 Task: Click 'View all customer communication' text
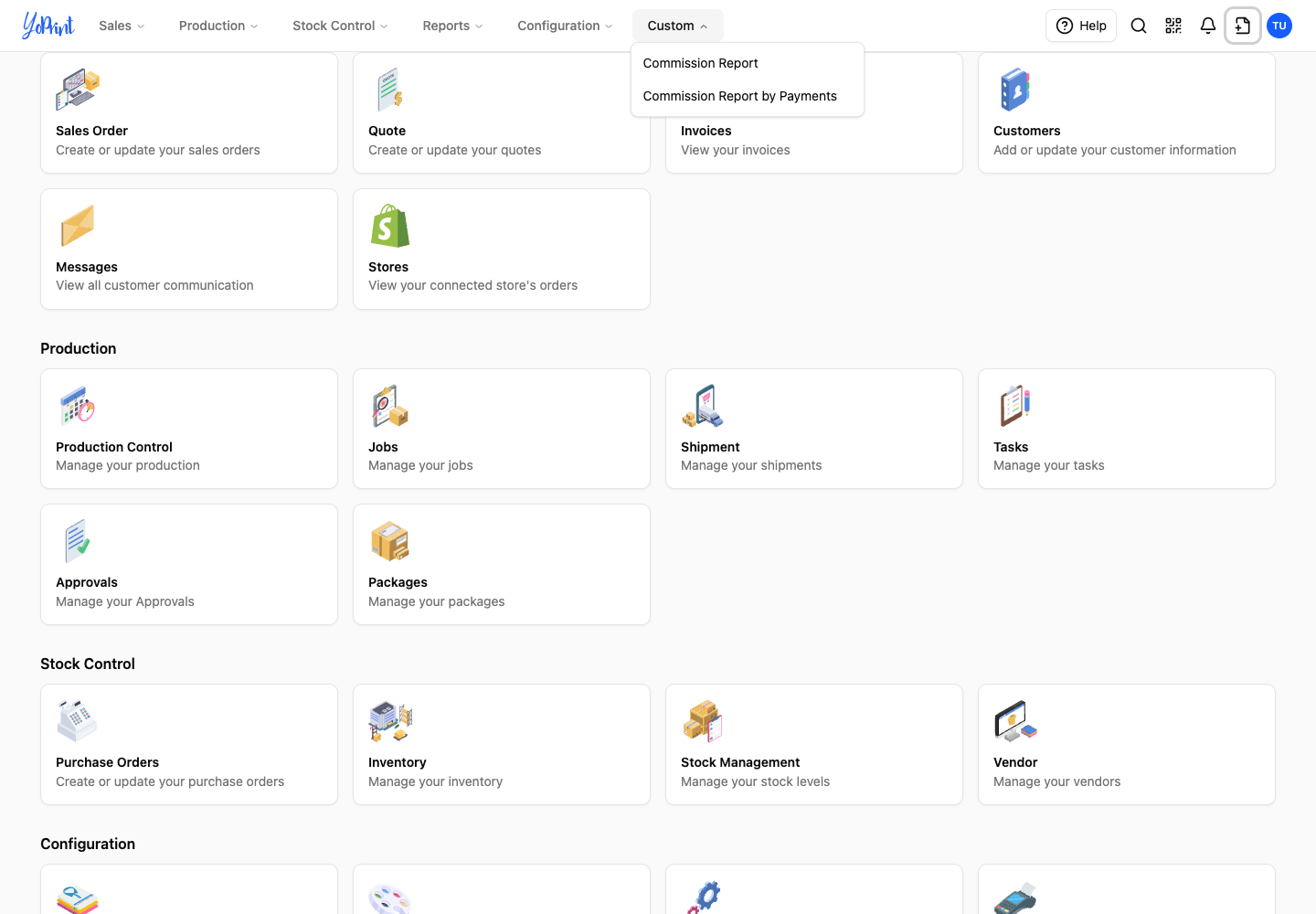pos(154,285)
